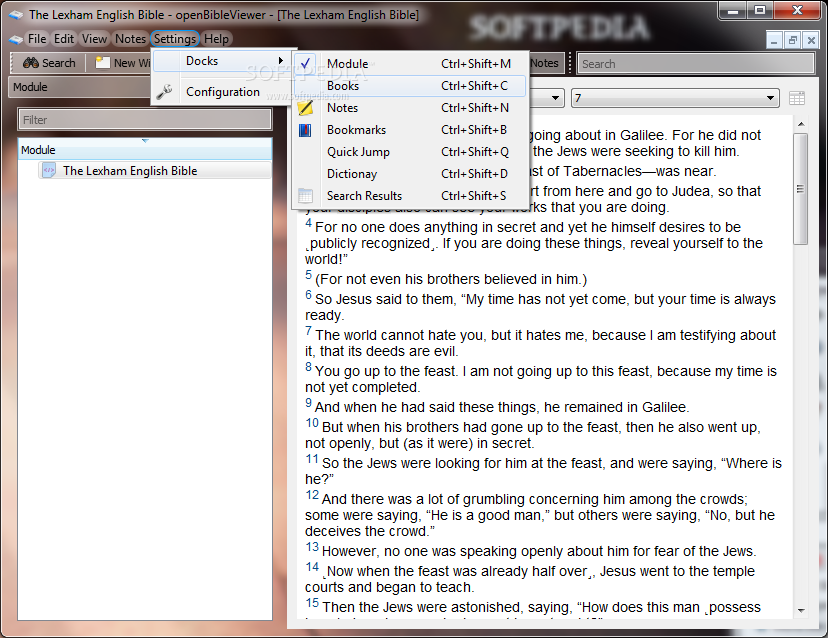Image resolution: width=828 pixels, height=638 pixels.
Task: Open the Notes menu in menu bar
Action: point(130,39)
